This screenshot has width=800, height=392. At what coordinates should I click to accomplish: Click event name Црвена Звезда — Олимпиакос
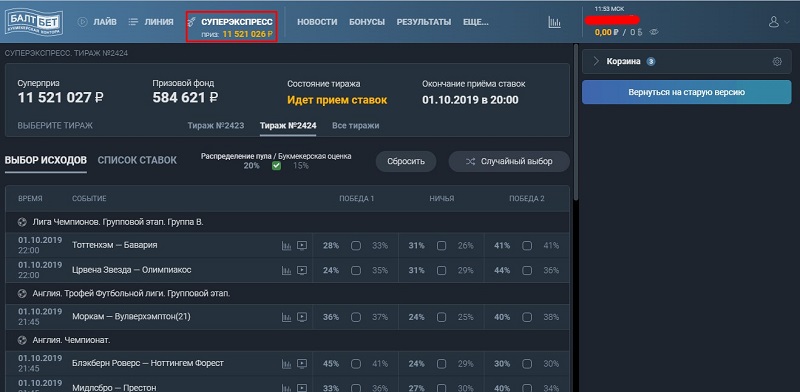point(132,270)
